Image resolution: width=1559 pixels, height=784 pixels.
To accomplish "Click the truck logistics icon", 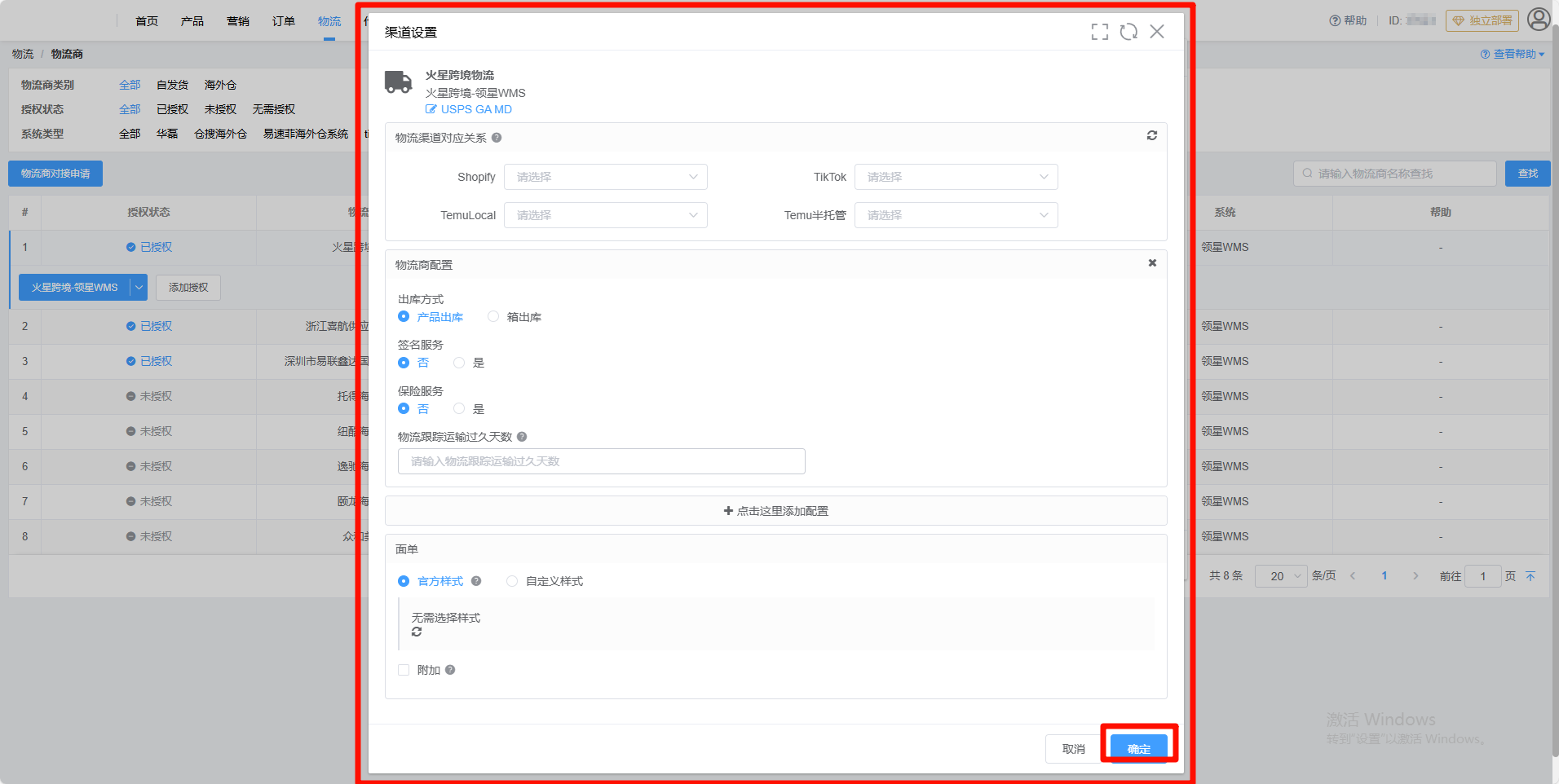I will [399, 81].
